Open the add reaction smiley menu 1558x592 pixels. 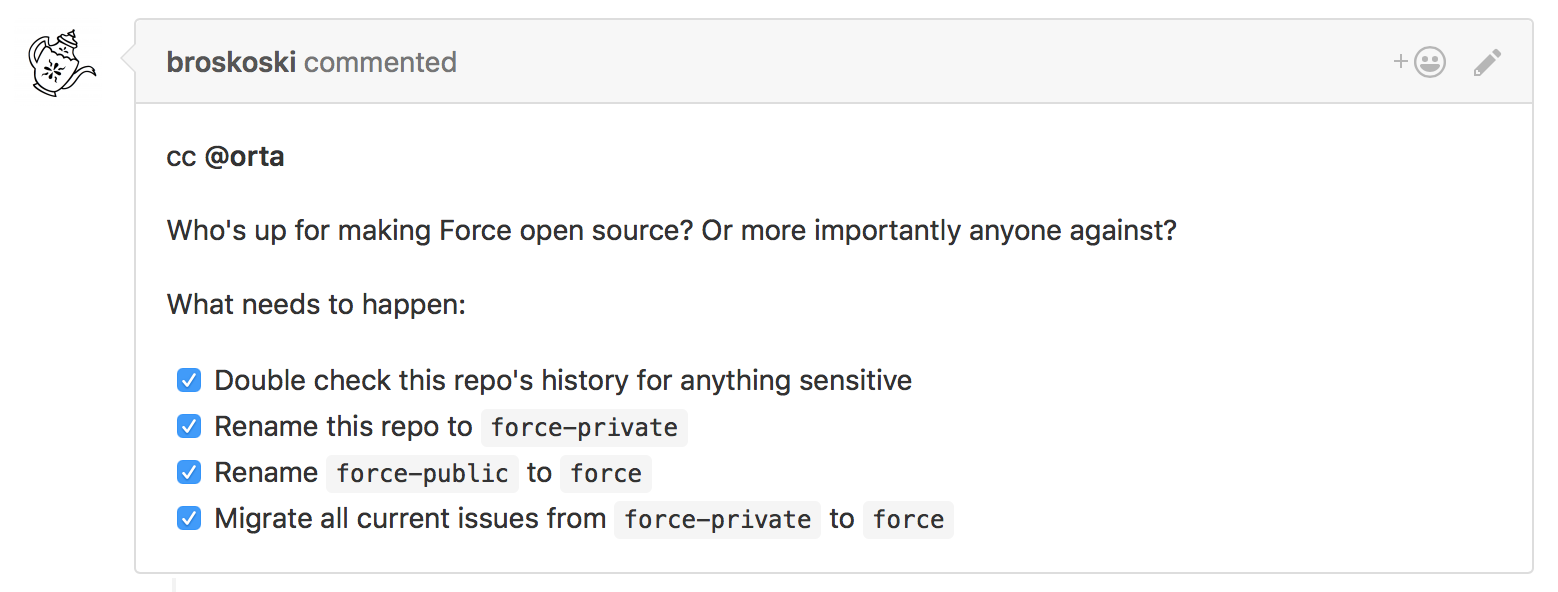[1420, 63]
